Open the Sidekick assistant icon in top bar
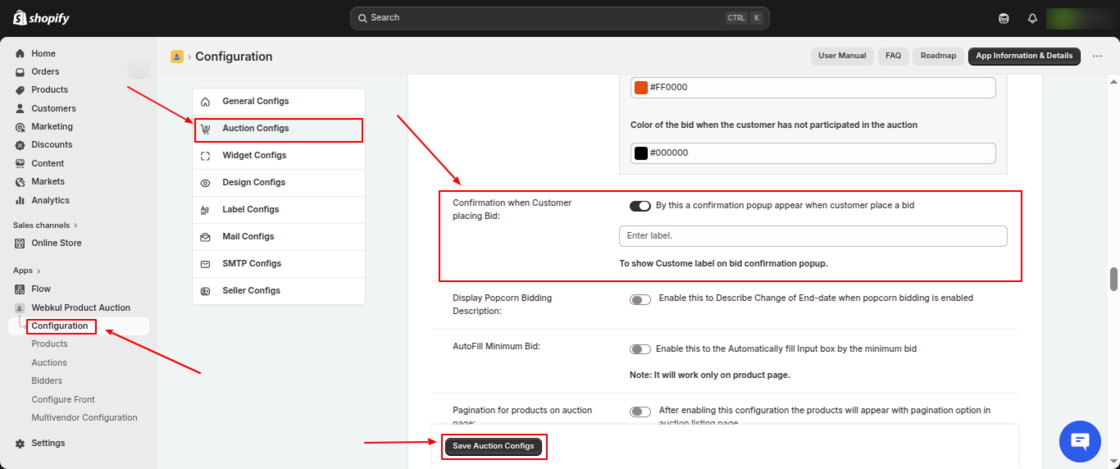This screenshot has height=469, width=1120. pyautogui.click(x=1004, y=19)
